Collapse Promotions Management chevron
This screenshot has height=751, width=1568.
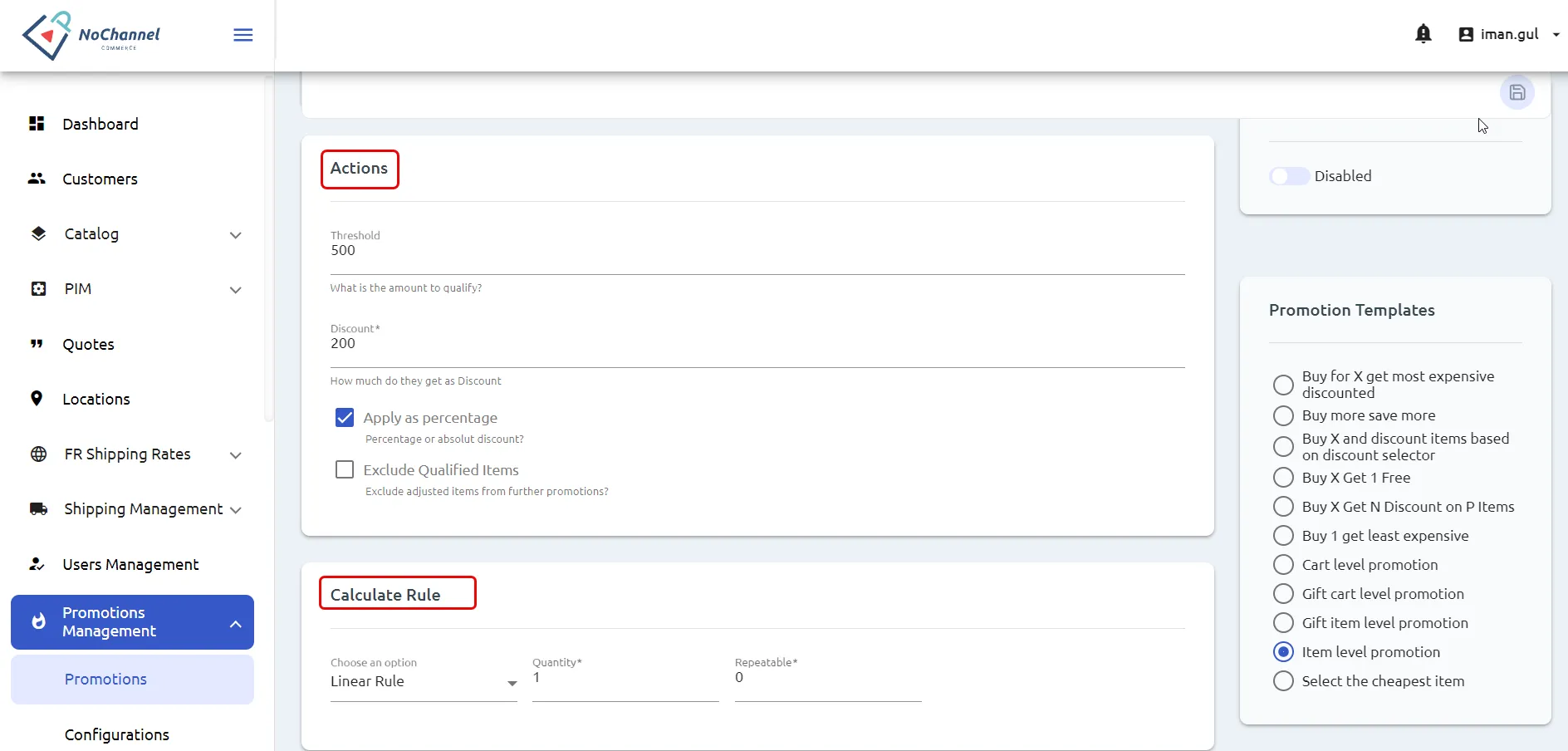click(236, 623)
